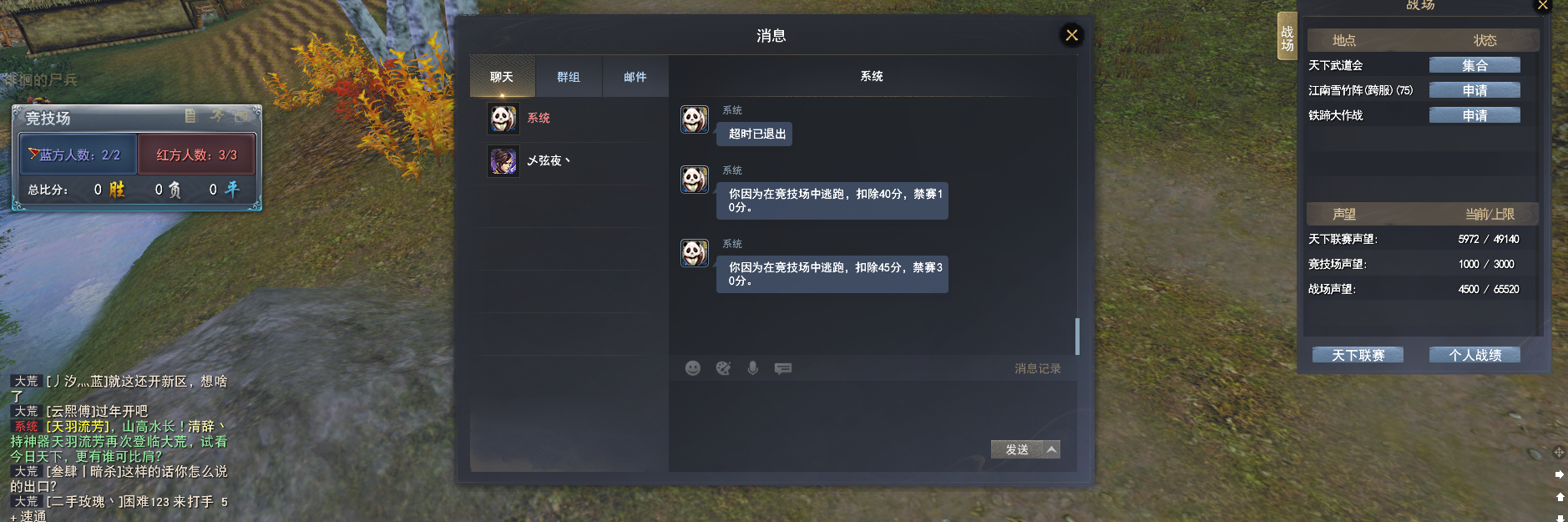The height and width of the screenshot is (522, 1568).
Task: Click the 发送 send button
Action: click(x=1017, y=449)
